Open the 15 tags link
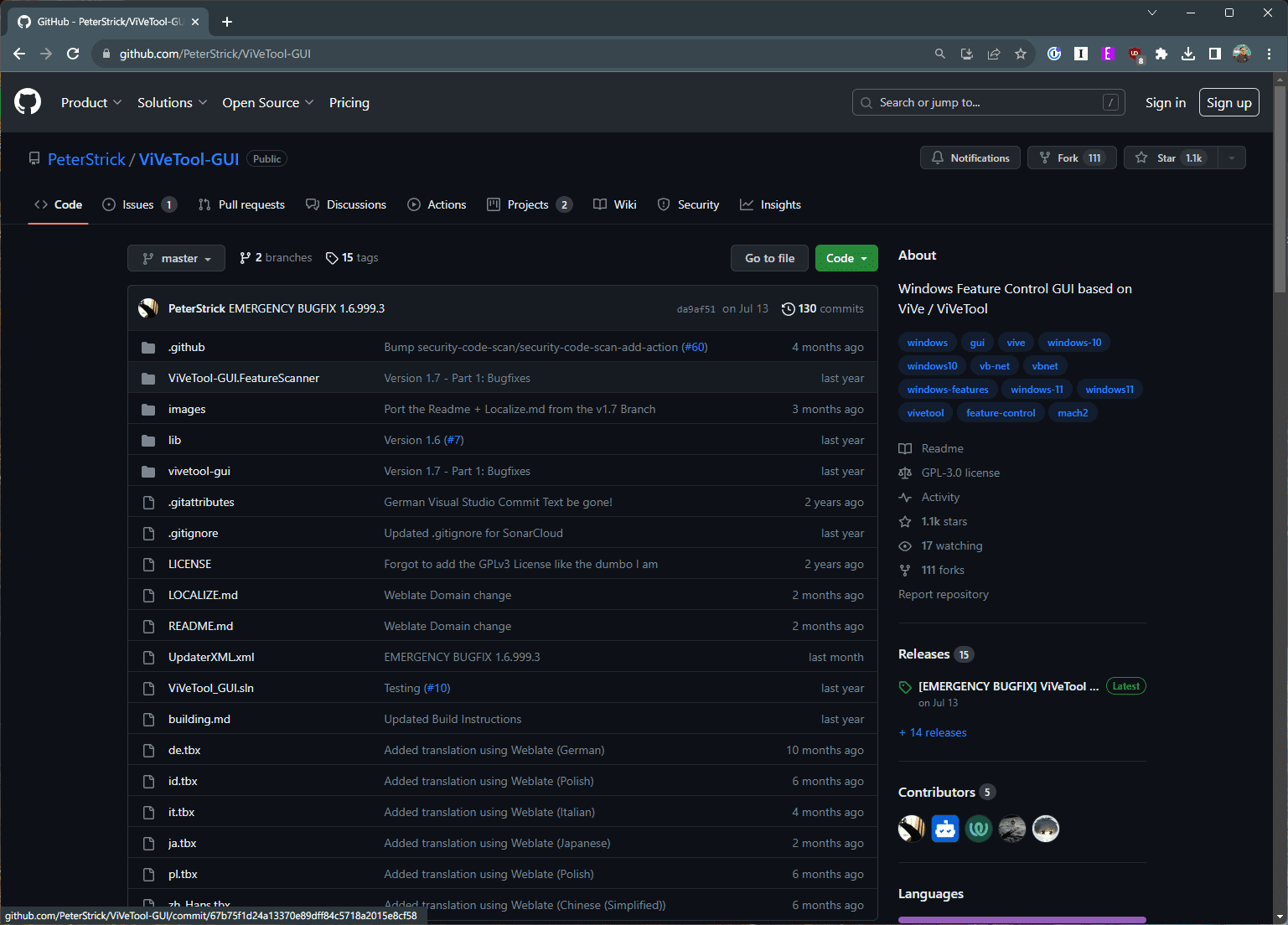Viewport: 1288px width, 925px height. click(352, 257)
